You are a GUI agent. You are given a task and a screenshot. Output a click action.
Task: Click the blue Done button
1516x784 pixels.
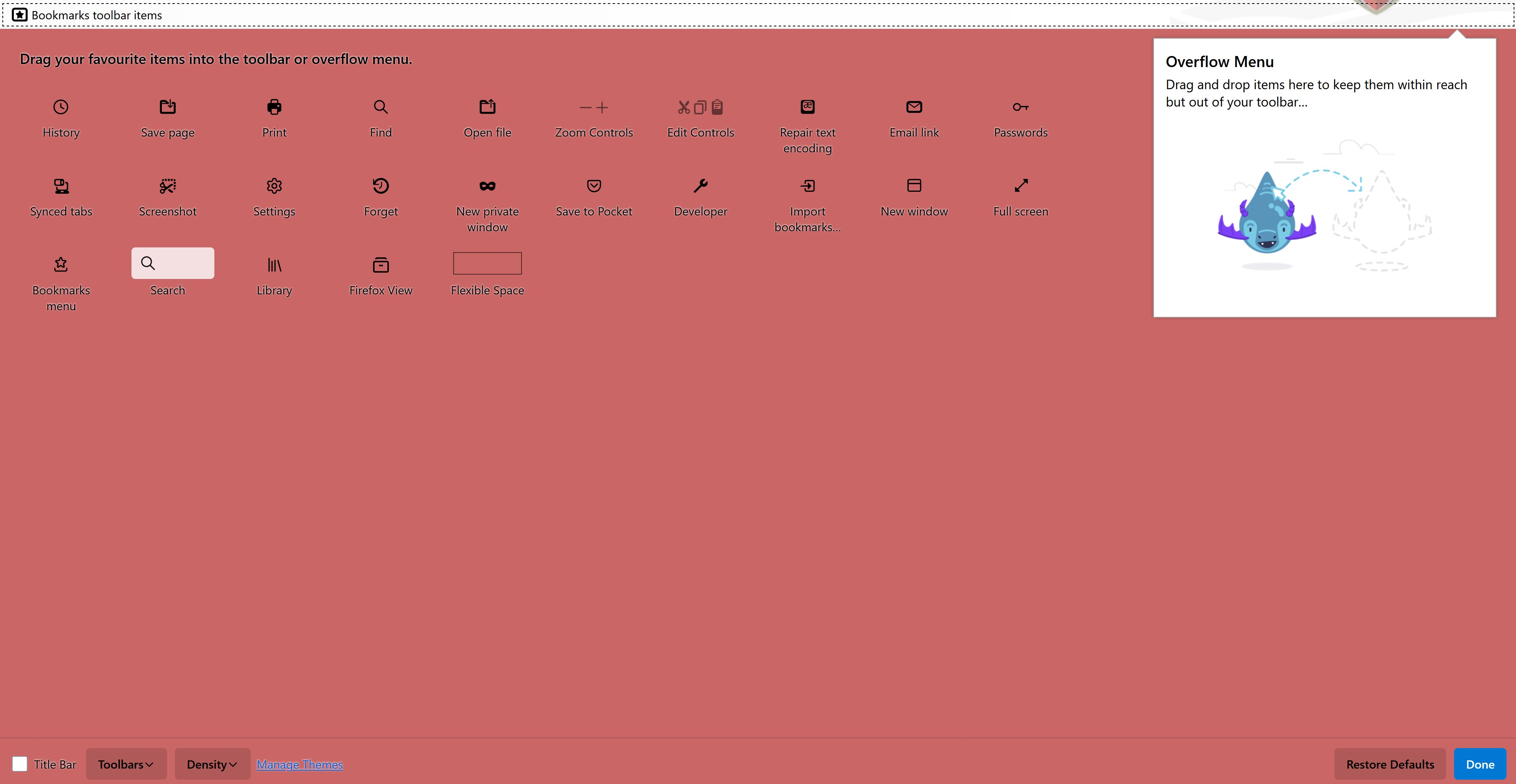click(1480, 764)
